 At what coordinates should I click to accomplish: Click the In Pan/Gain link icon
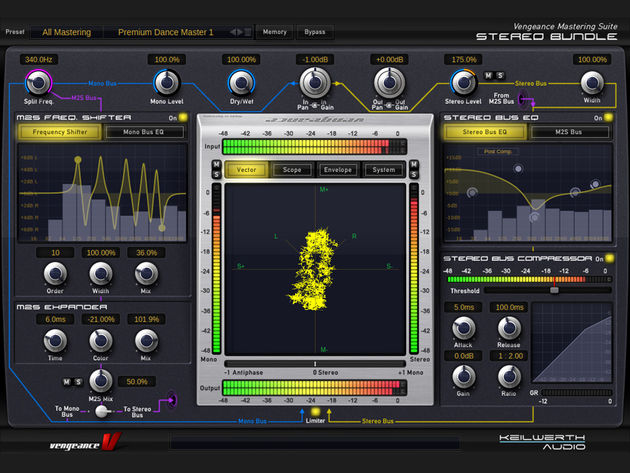(x=315, y=106)
